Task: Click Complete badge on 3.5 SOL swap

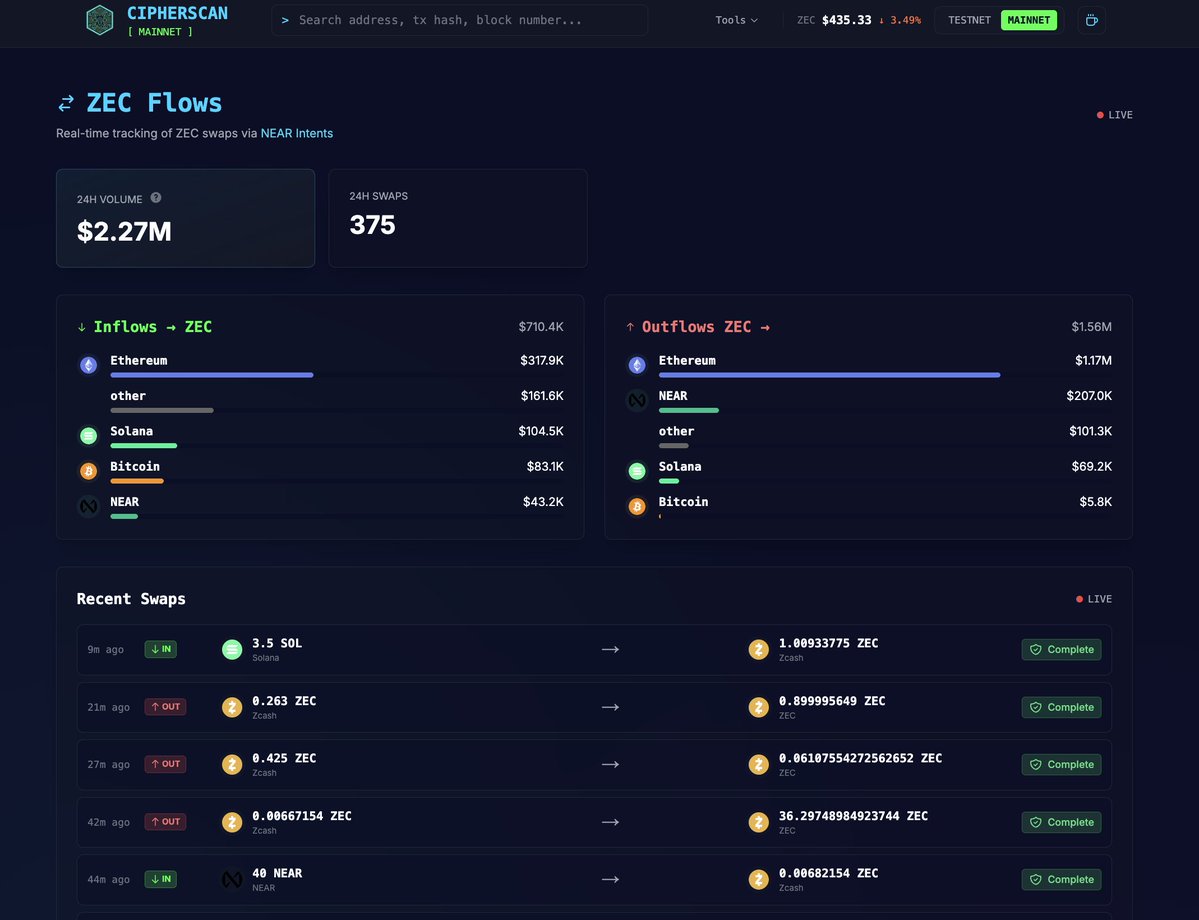Action: (1061, 649)
